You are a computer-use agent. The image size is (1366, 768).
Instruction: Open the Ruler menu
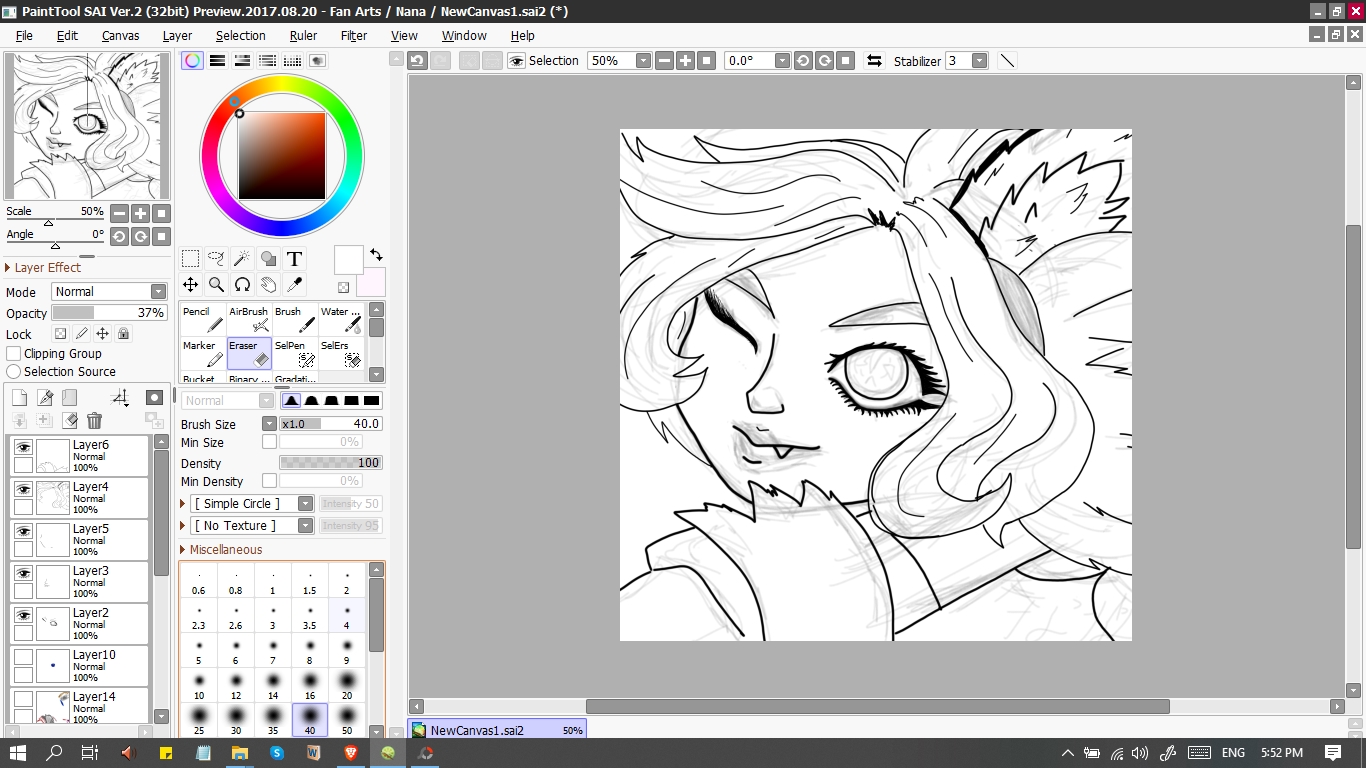pos(303,35)
